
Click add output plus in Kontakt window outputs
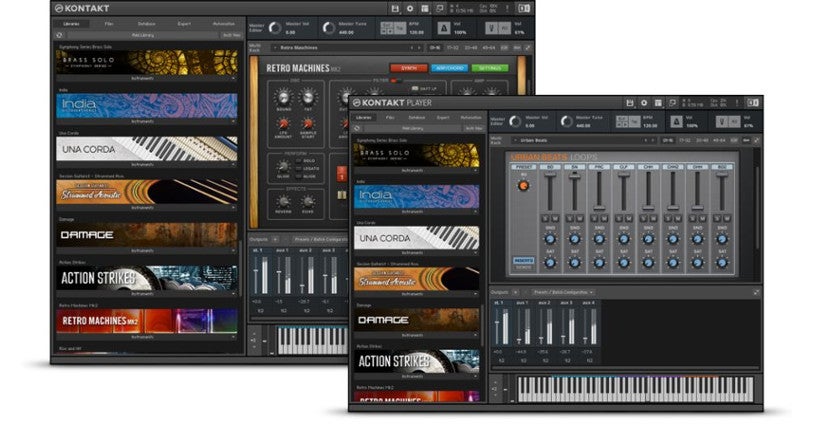pyautogui.click(x=275, y=239)
